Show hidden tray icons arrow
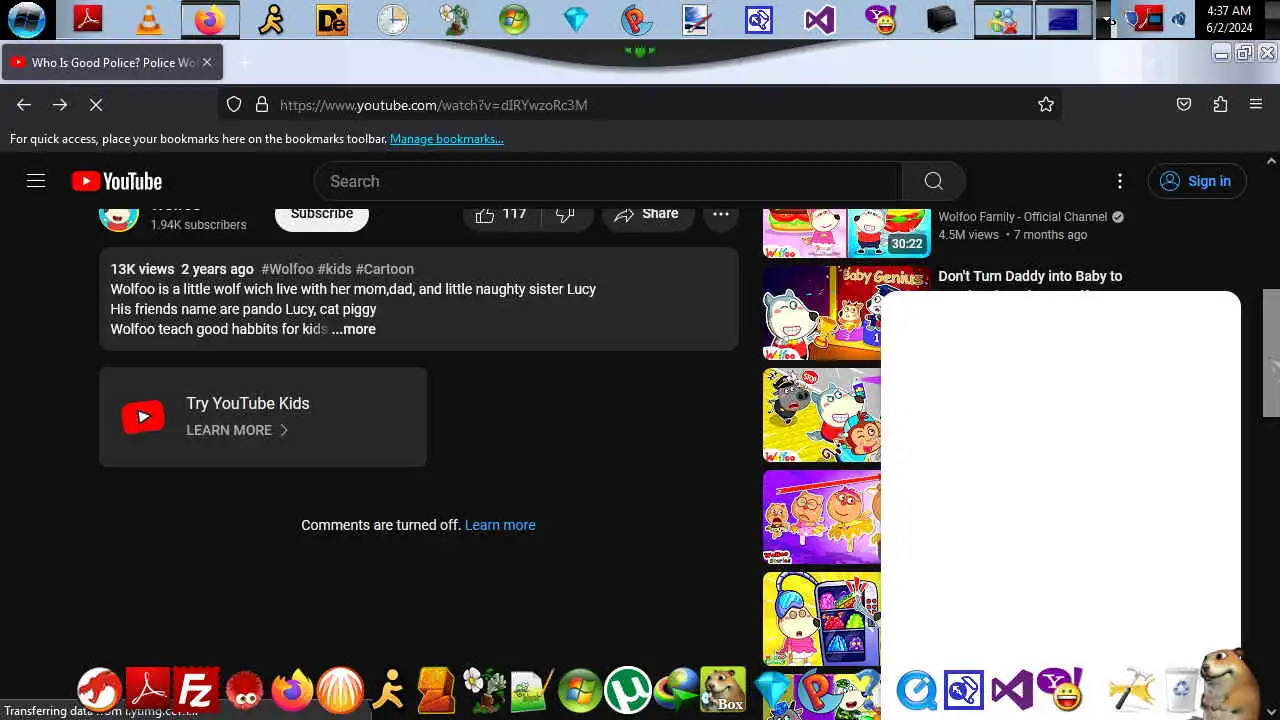This screenshot has width=1280, height=720. (1107, 19)
